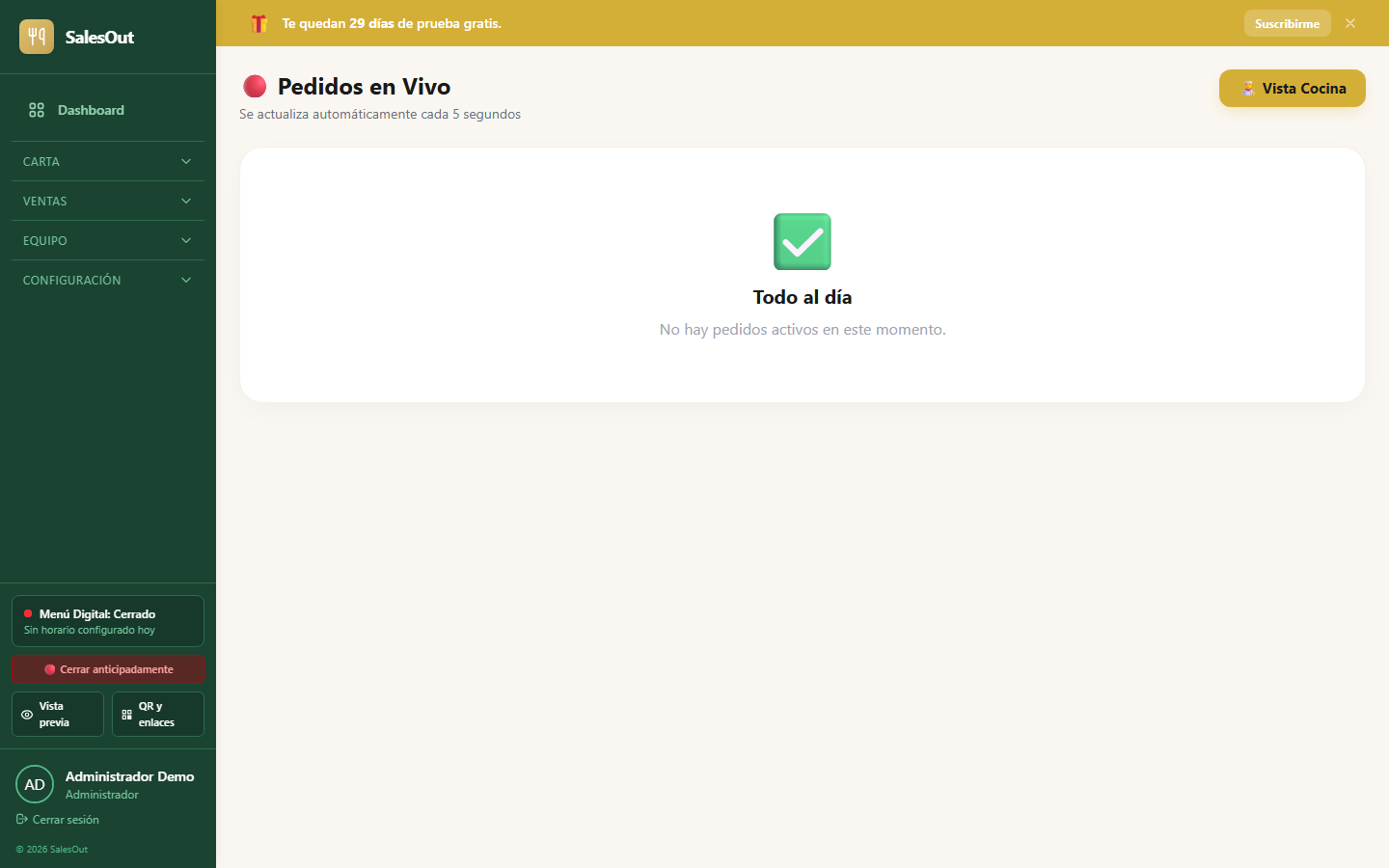Click the SalesOut fork and knife logo
This screenshot has width=1389, height=868.
point(37,37)
